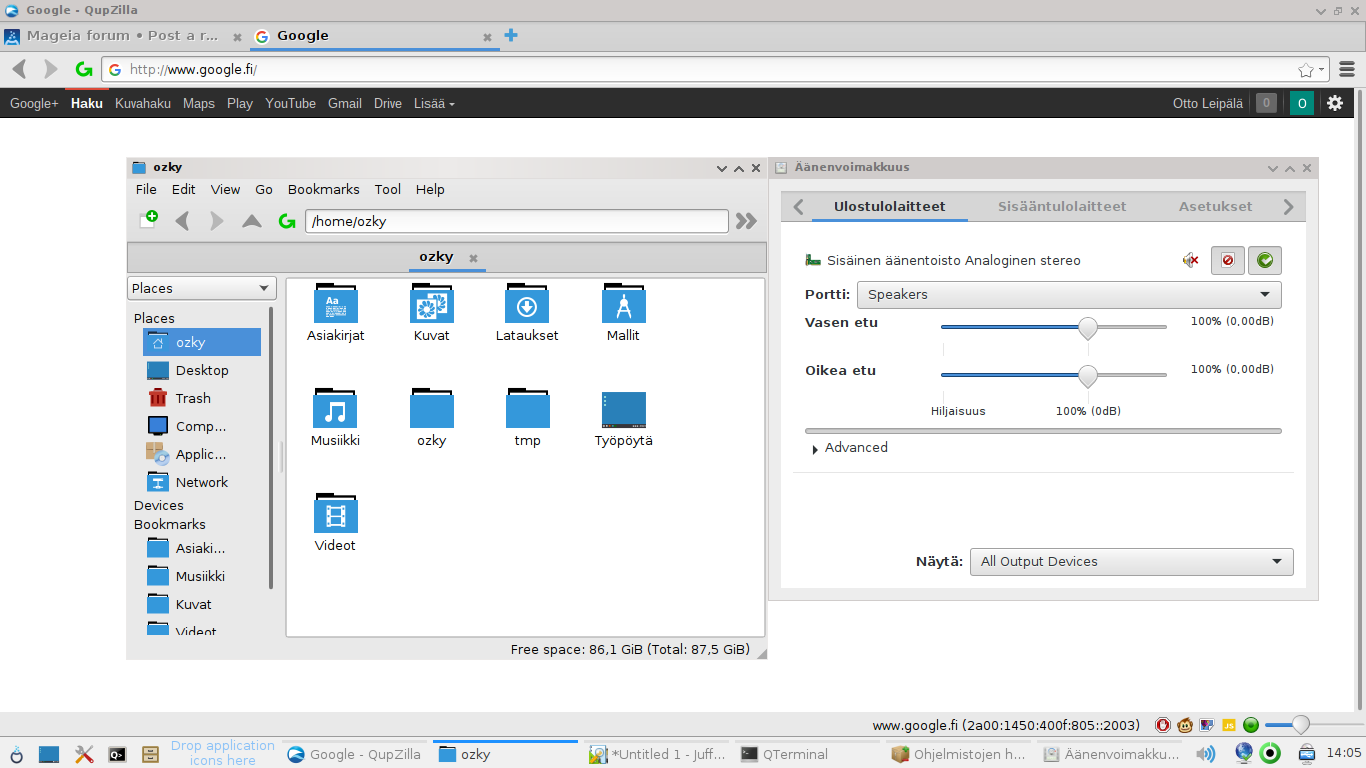Open the Työpöytä desktop folder
This screenshot has height=768, width=1366.
624,418
